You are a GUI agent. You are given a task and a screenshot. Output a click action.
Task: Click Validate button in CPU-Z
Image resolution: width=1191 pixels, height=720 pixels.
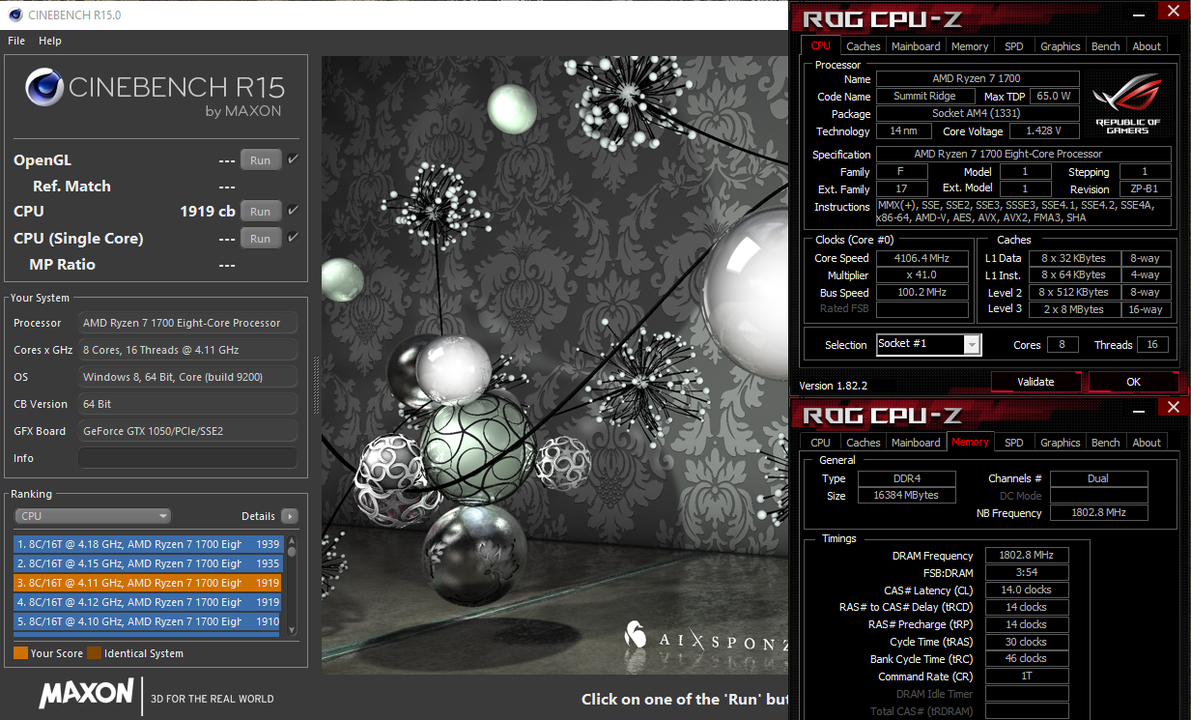point(1035,382)
